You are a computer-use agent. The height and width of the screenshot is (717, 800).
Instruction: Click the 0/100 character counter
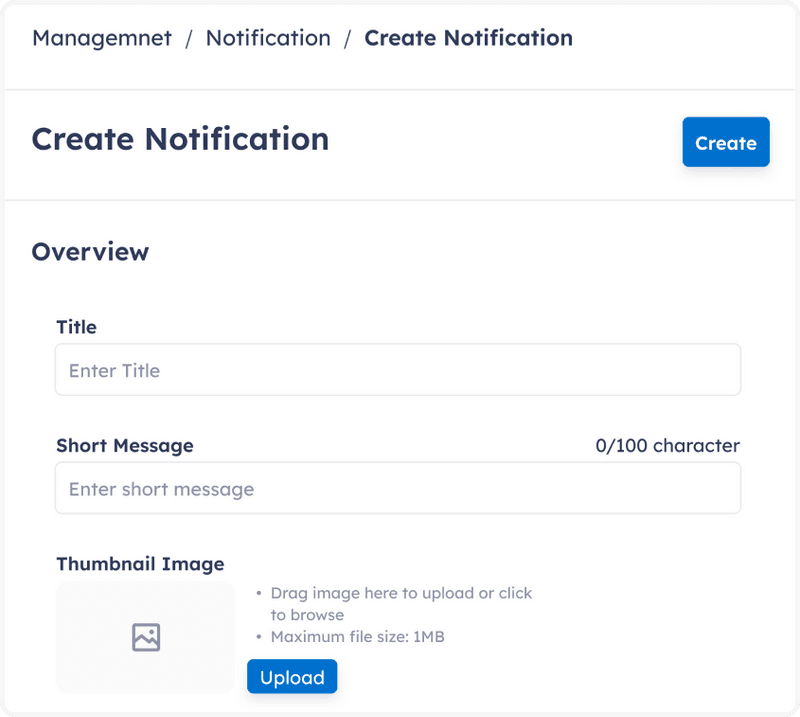667,446
